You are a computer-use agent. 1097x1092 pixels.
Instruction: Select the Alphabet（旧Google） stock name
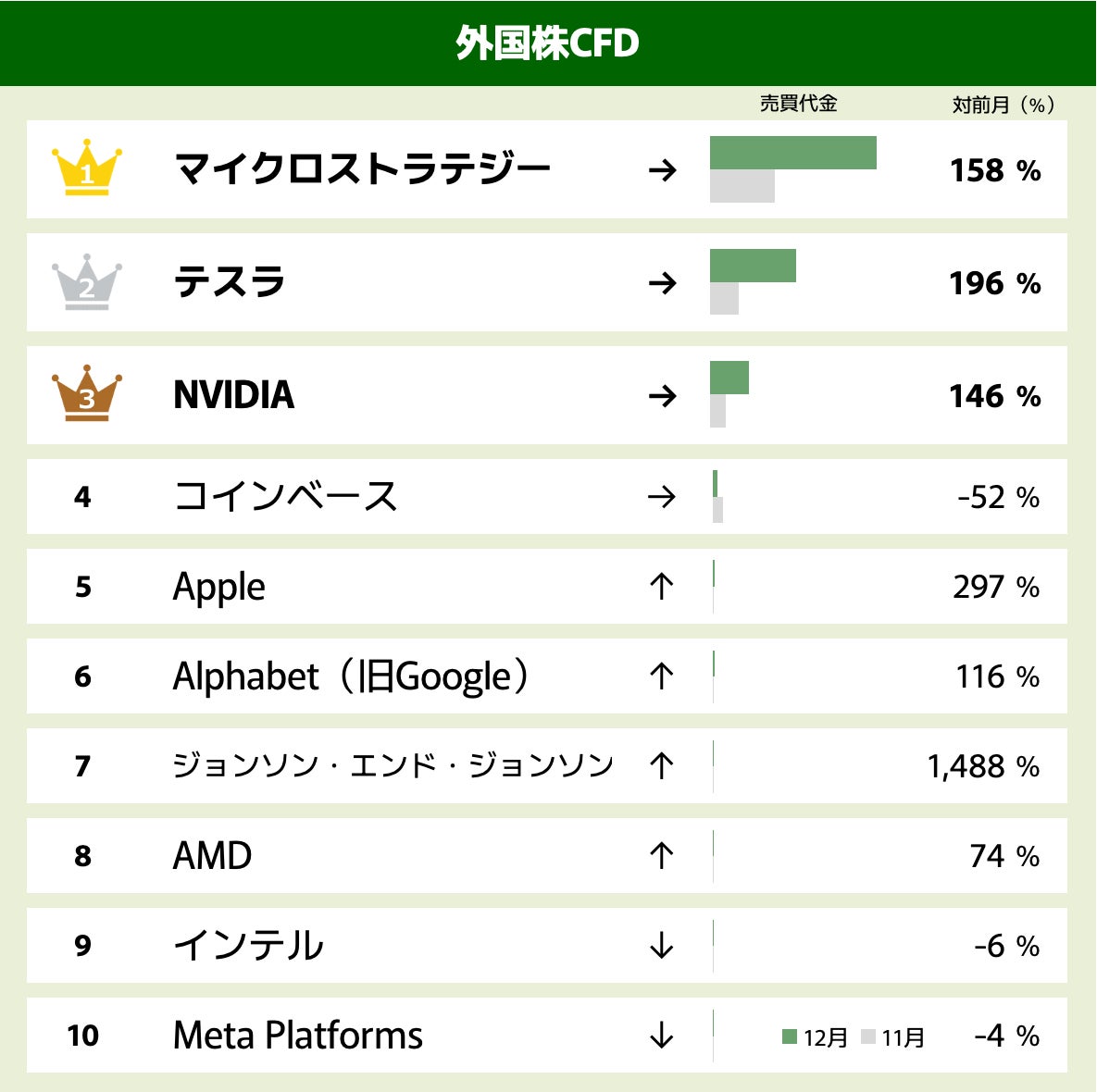pos(351,676)
